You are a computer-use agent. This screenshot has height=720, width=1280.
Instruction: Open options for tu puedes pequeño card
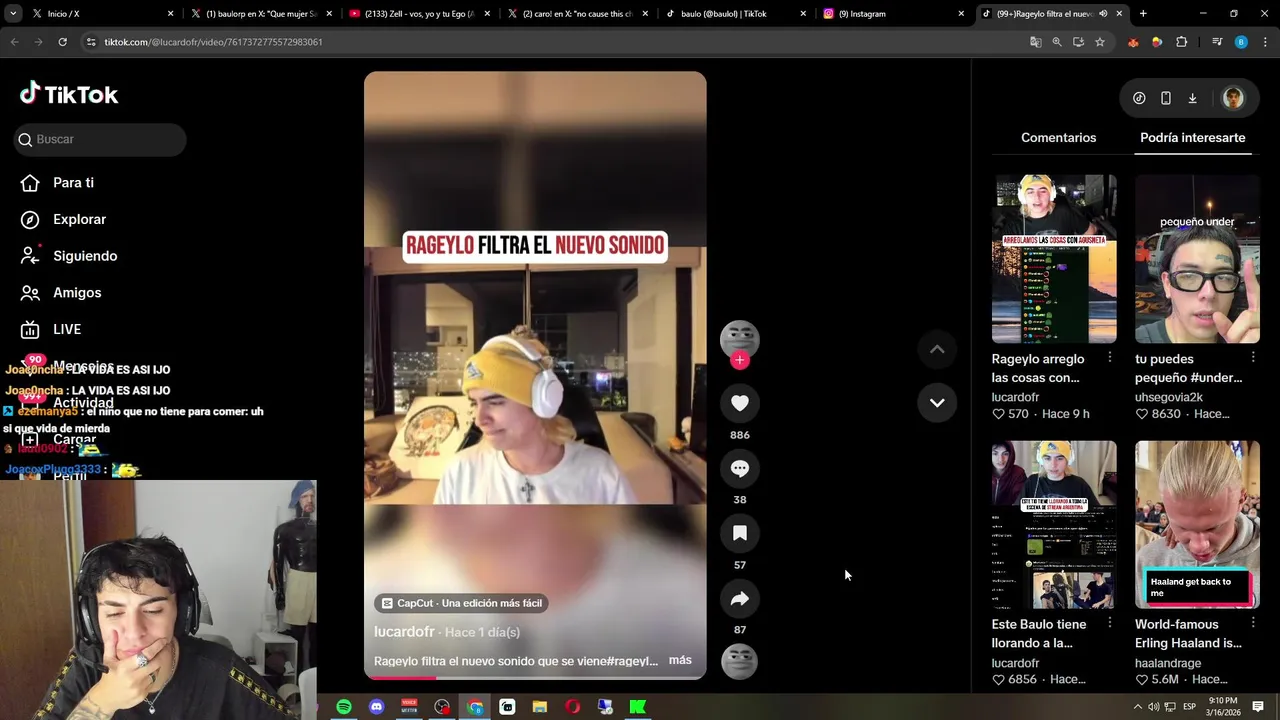[x=1253, y=357]
